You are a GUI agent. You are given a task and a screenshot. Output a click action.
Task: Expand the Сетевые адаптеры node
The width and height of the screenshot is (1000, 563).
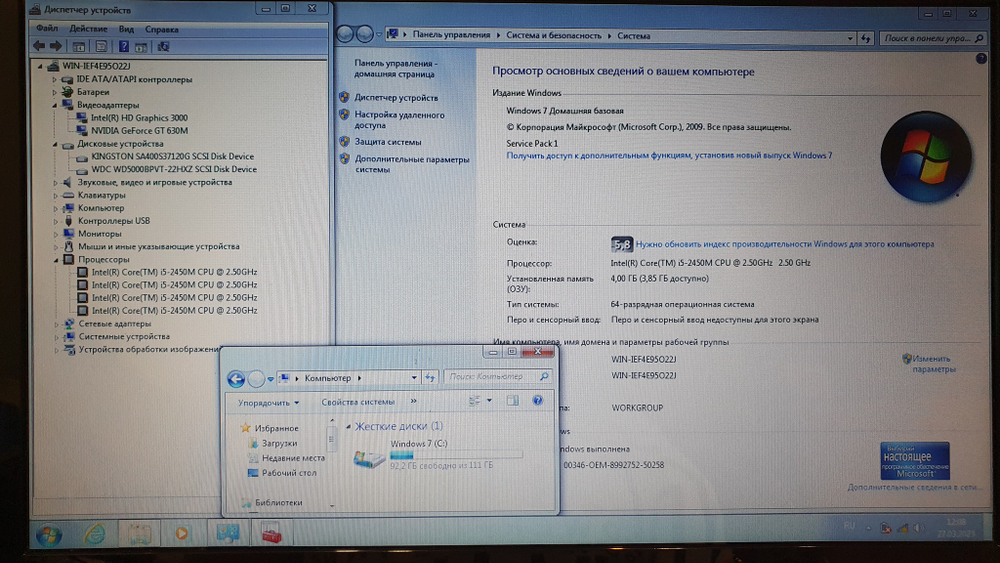coord(56,325)
